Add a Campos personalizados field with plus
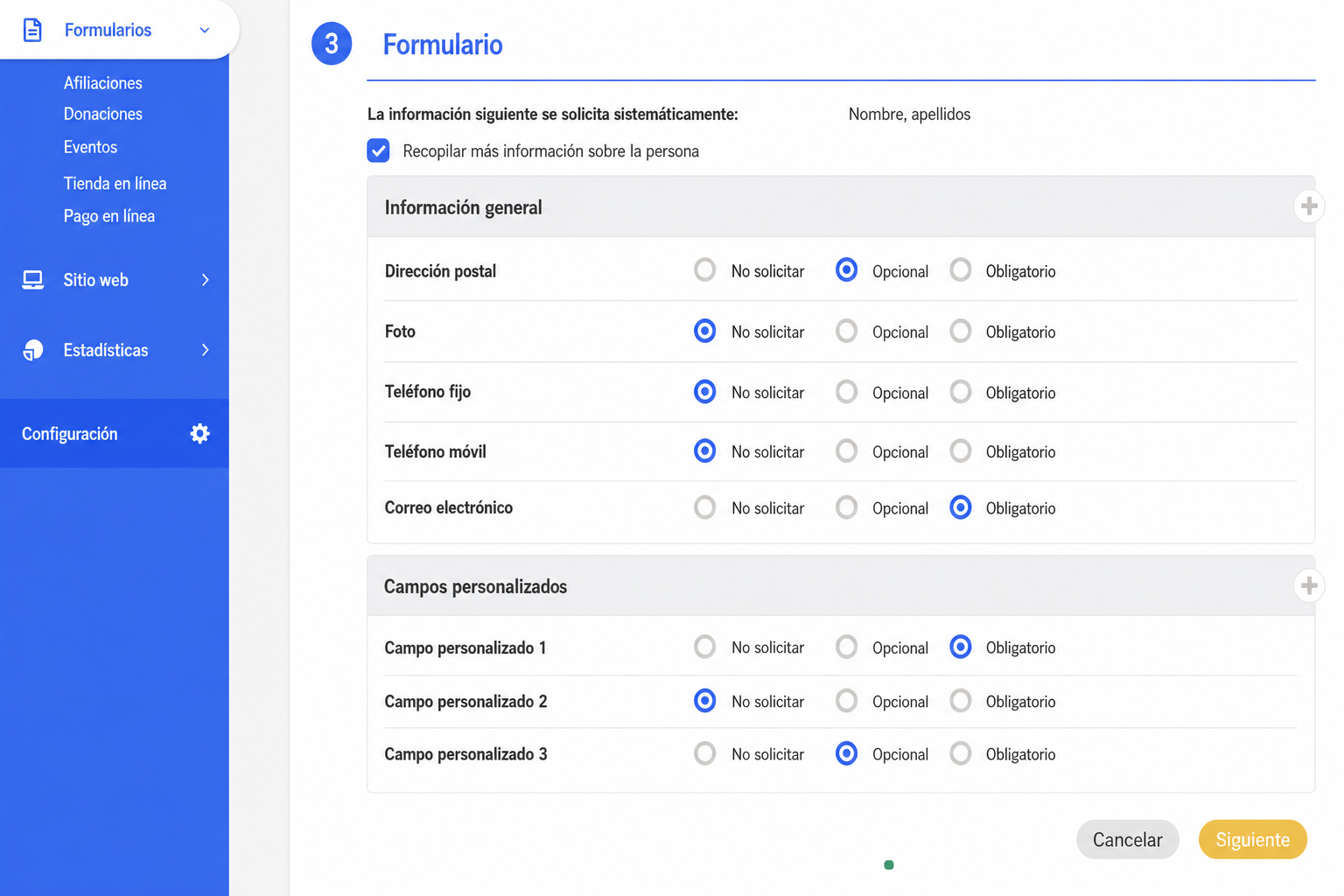This screenshot has width=1344, height=896. [1309, 585]
